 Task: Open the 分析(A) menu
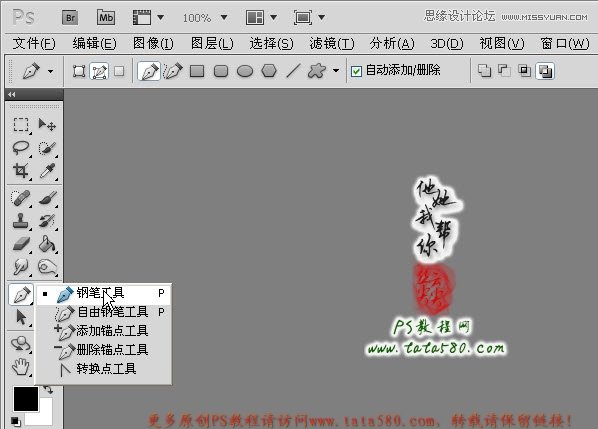pos(392,44)
